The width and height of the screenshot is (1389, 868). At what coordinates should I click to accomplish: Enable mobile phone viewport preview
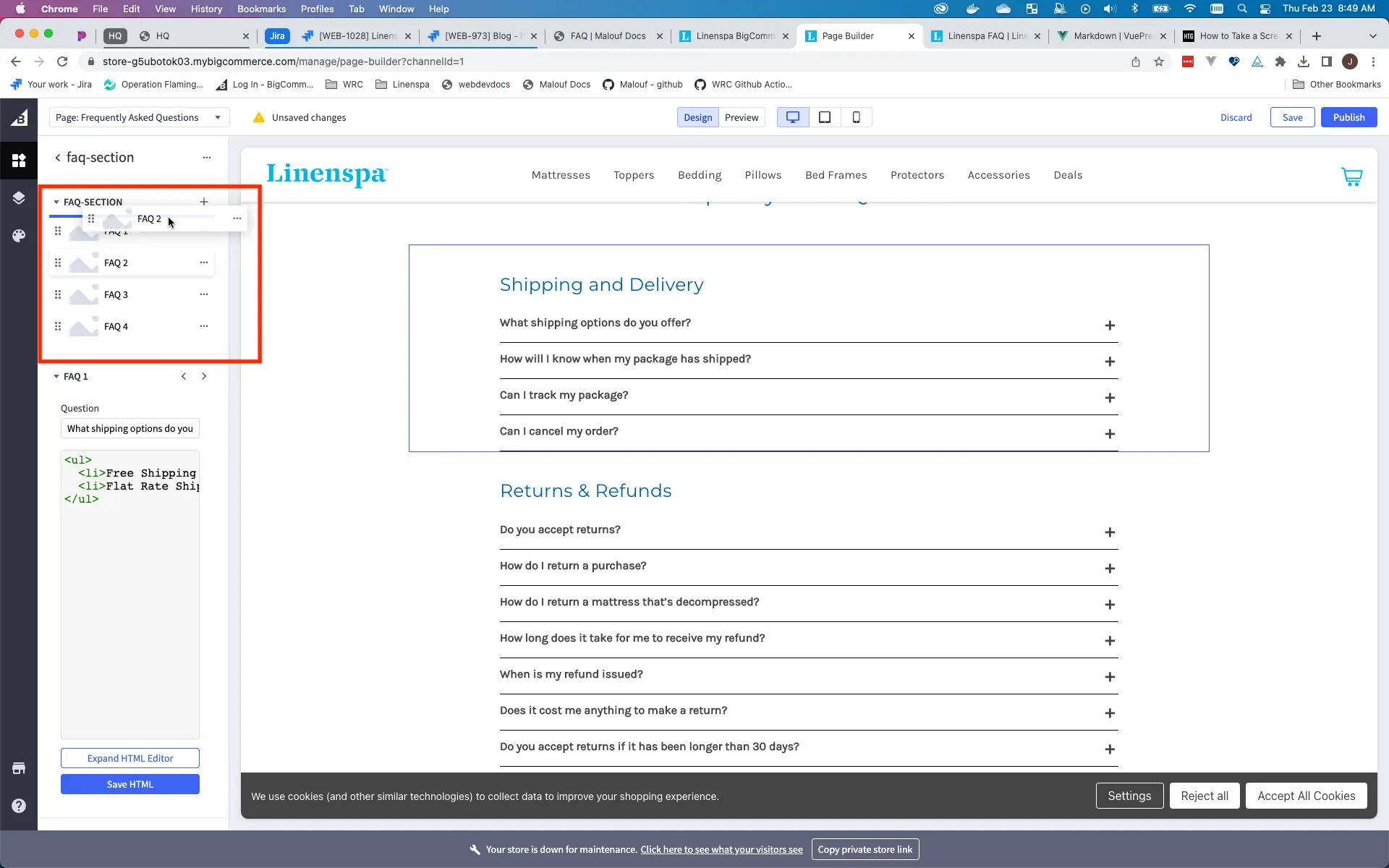[856, 117]
